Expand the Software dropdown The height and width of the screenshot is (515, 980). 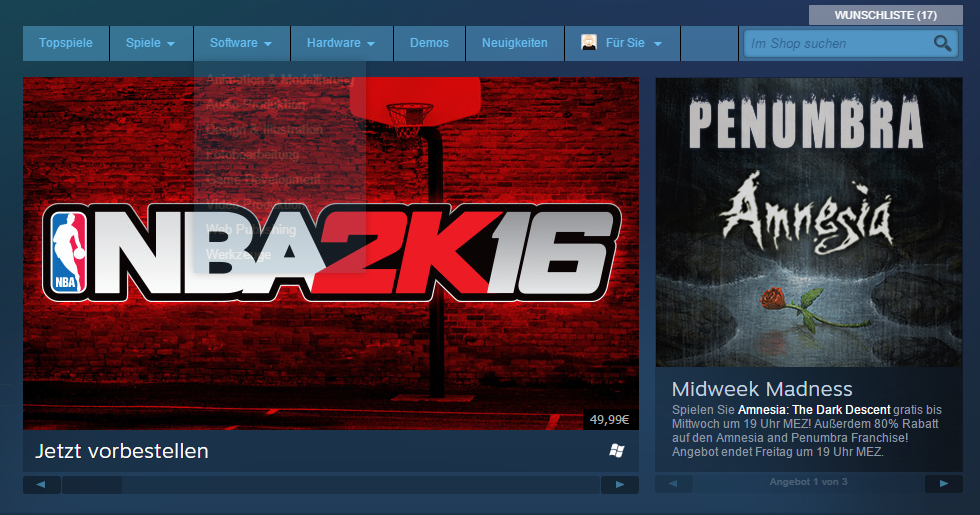241,43
